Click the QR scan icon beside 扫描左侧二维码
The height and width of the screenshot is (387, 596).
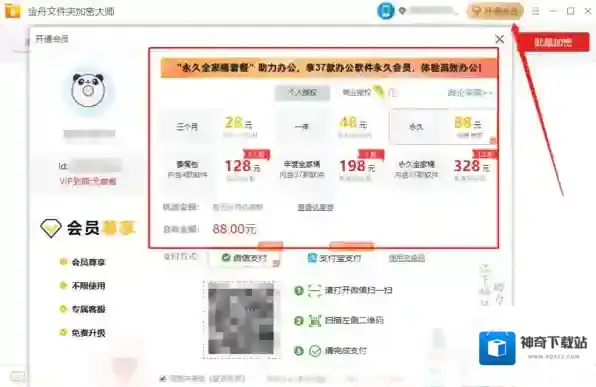[314, 321]
